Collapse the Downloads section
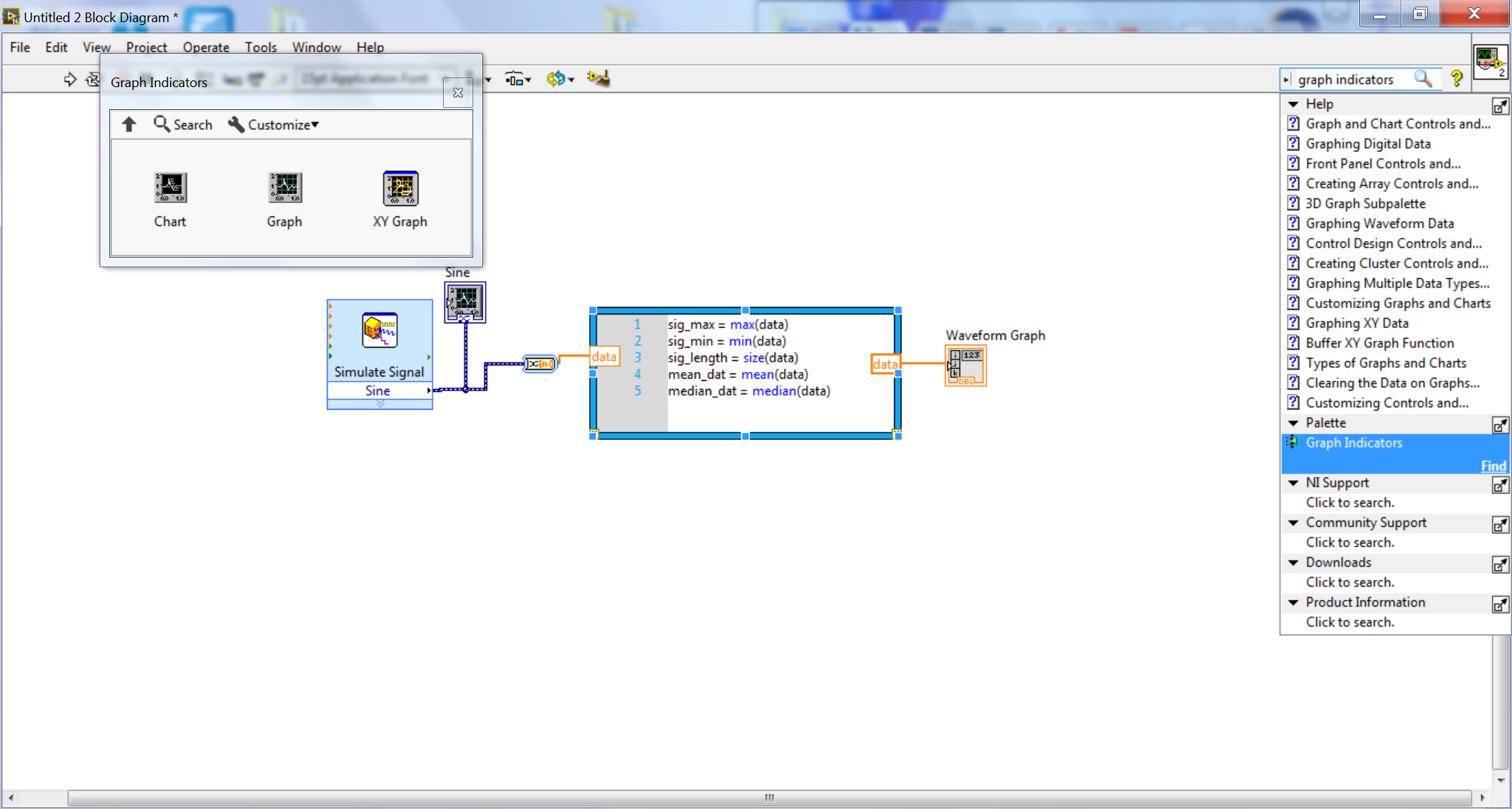This screenshot has width=1512, height=809. click(x=1293, y=562)
